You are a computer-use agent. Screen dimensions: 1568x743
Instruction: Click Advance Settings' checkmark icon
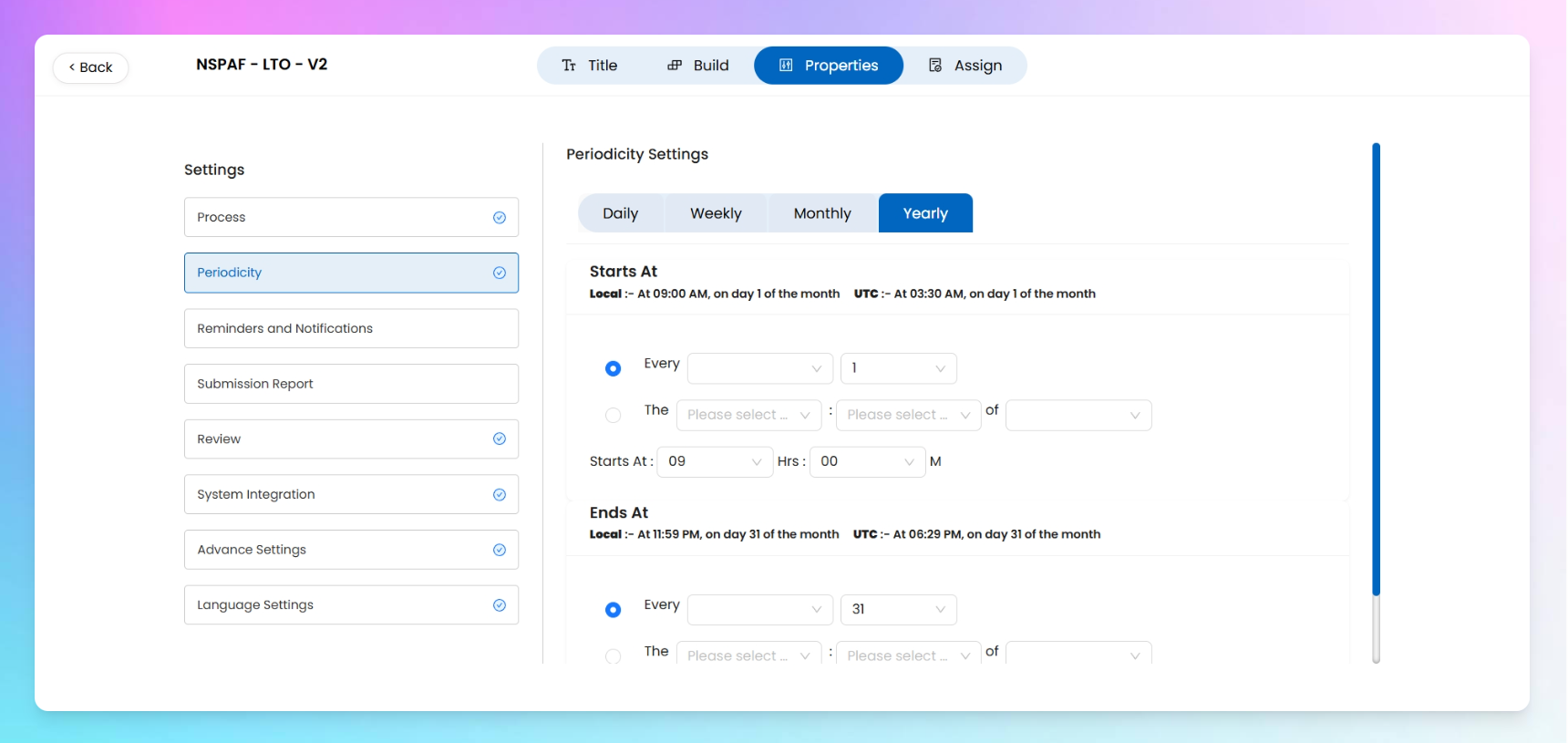pos(500,550)
